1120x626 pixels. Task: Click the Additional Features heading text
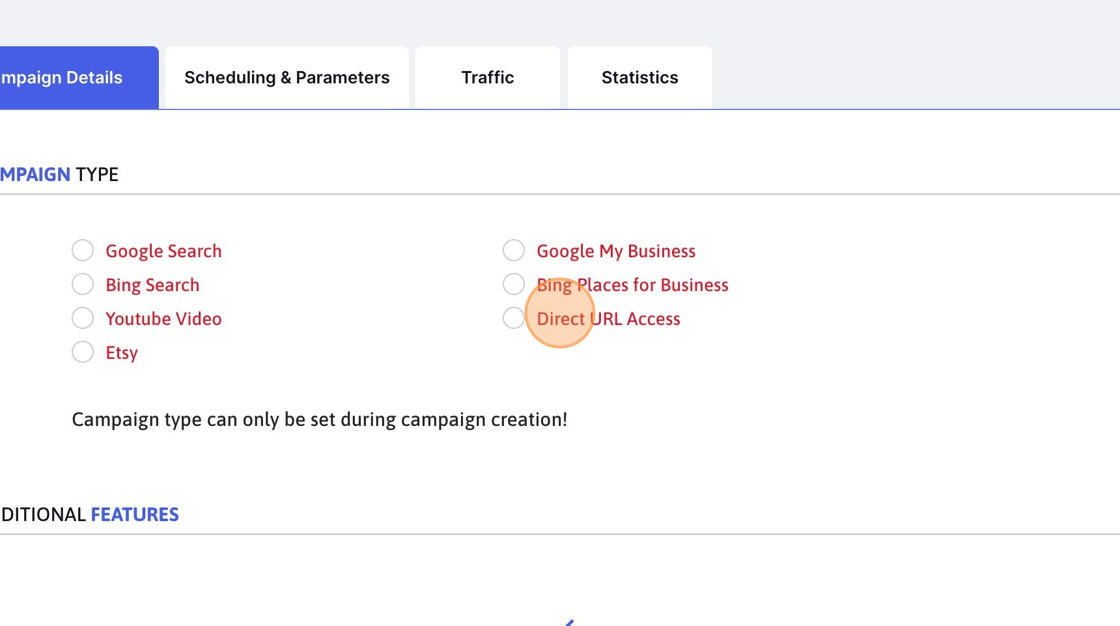tap(89, 515)
